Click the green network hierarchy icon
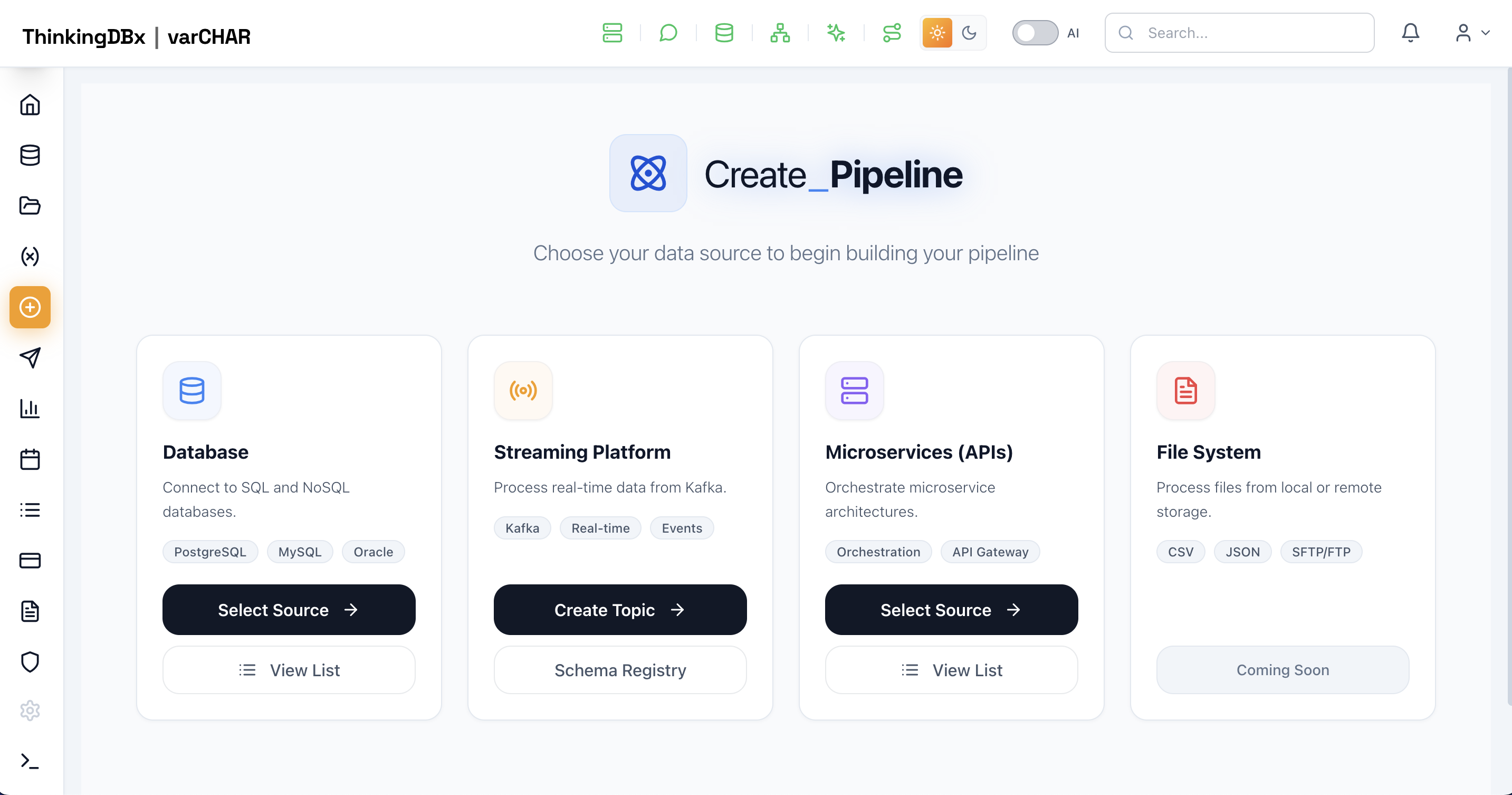1512x795 pixels. (x=780, y=33)
